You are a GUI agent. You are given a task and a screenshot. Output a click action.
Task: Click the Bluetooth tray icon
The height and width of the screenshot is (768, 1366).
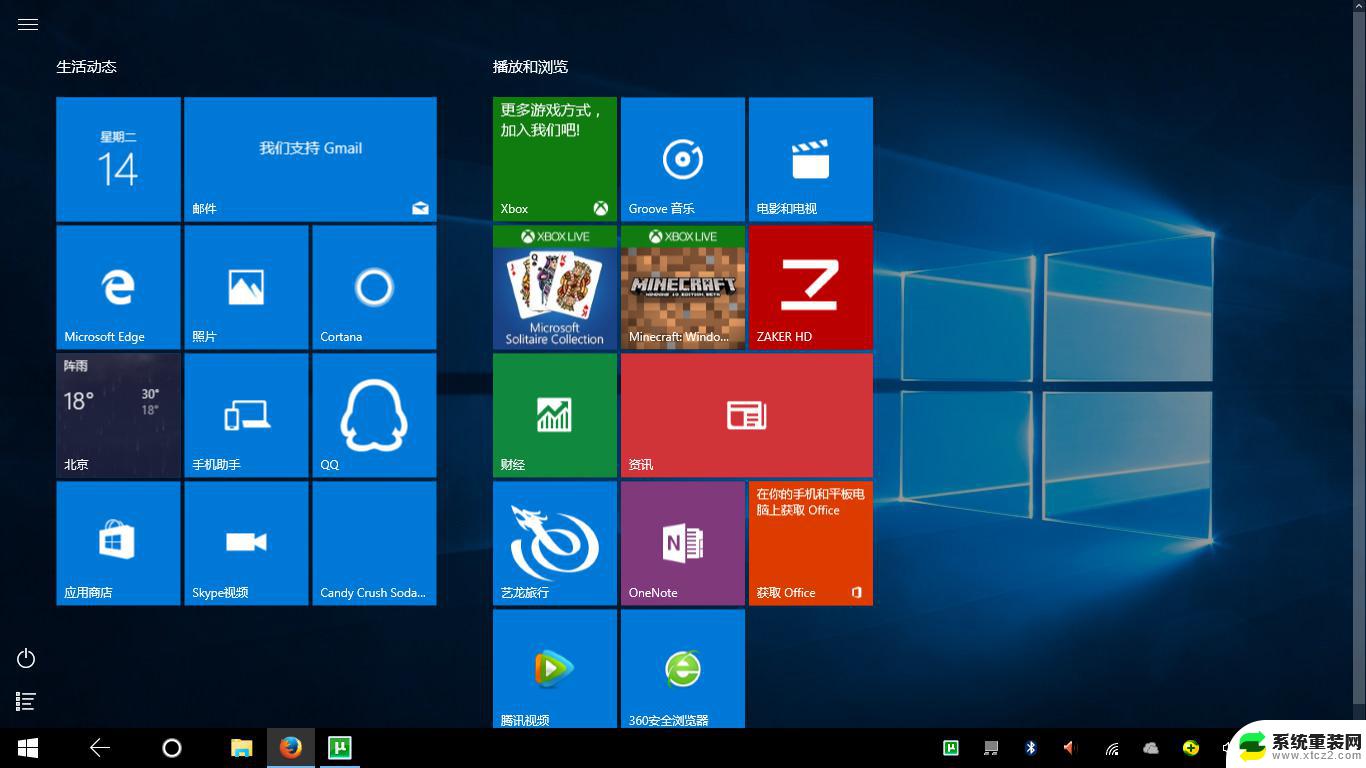click(1031, 748)
